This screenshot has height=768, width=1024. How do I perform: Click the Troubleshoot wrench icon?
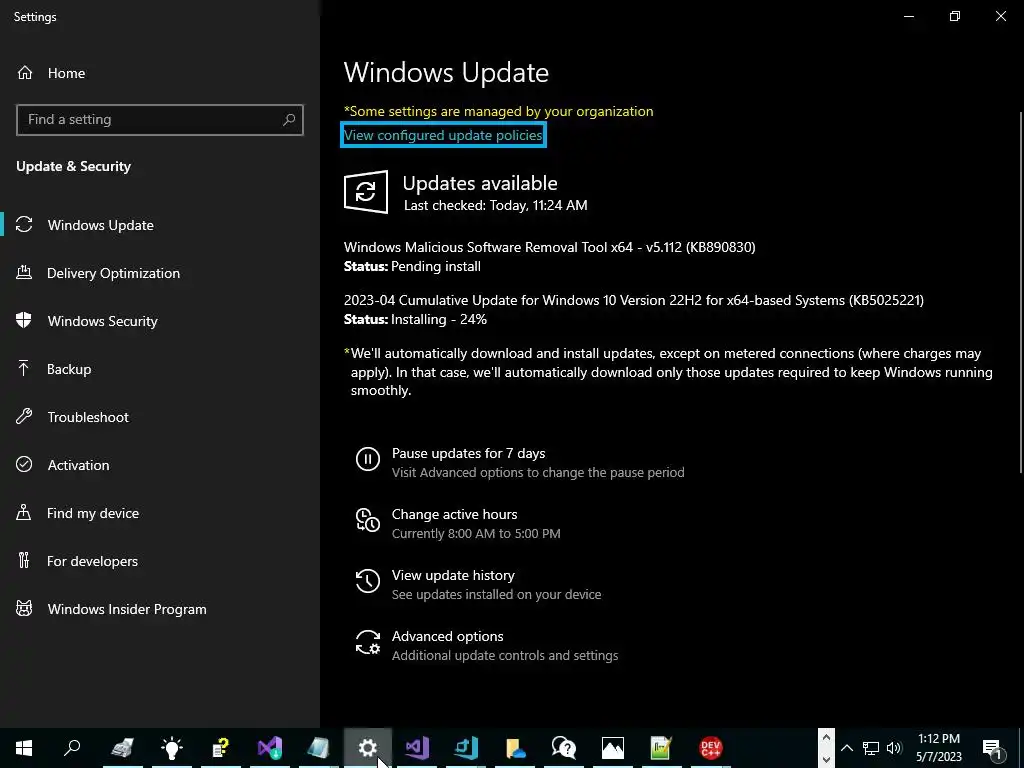click(24, 417)
